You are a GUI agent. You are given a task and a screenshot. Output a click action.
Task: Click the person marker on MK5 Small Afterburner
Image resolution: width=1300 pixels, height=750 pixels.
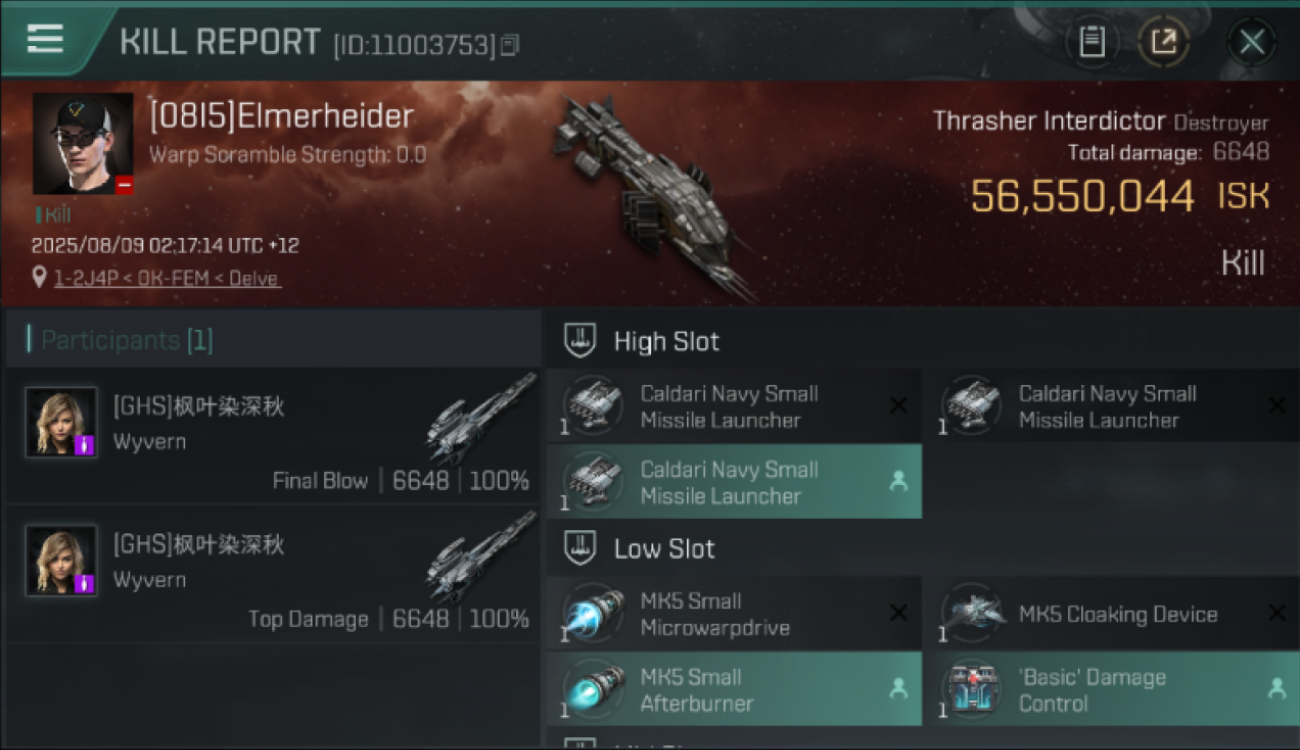pos(898,688)
